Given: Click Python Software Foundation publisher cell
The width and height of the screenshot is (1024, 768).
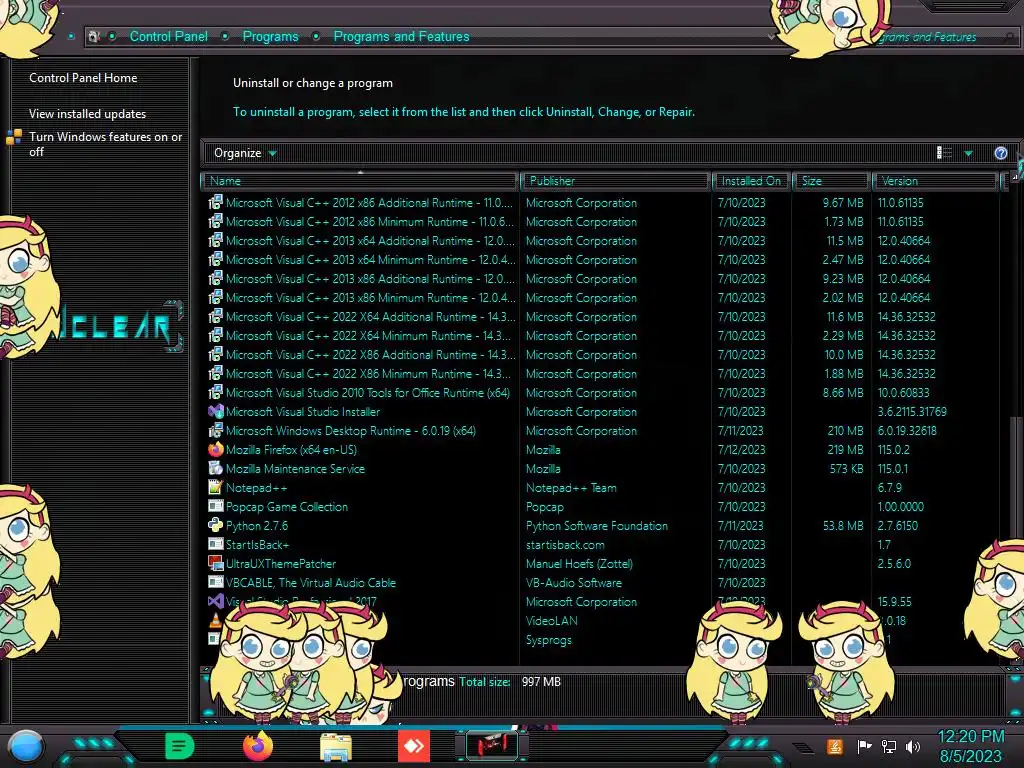Looking at the screenshot, I should [597, 526].
